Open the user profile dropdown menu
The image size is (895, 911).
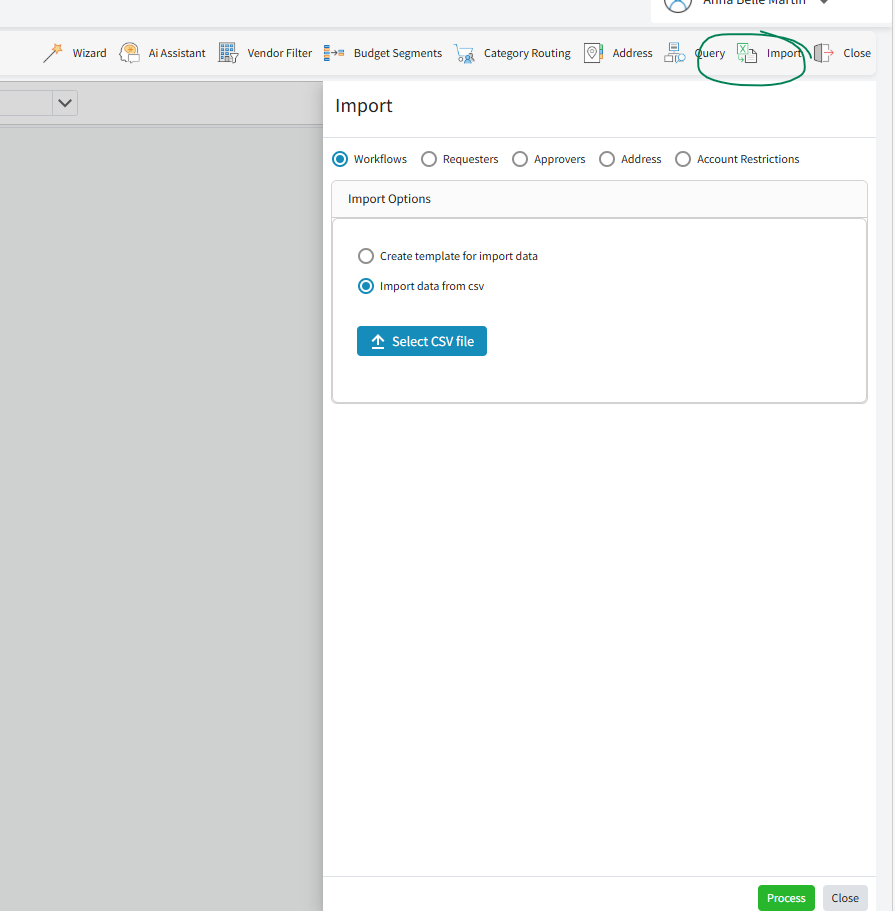[824, 3]
